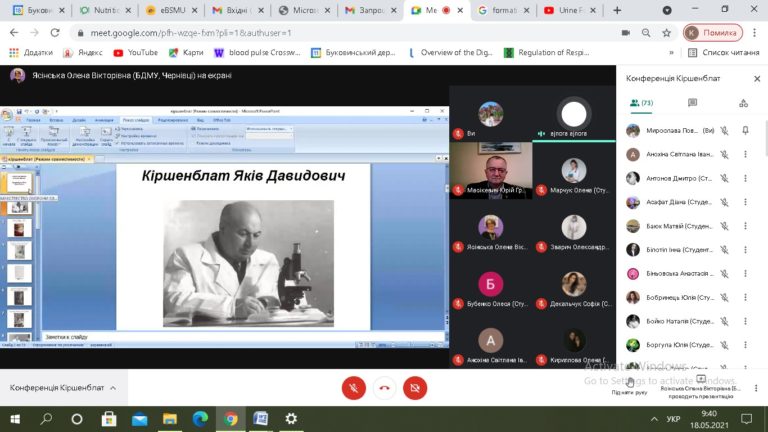Open more options for Білотін Інна
The image size is (768, 432).
point(745,250)
